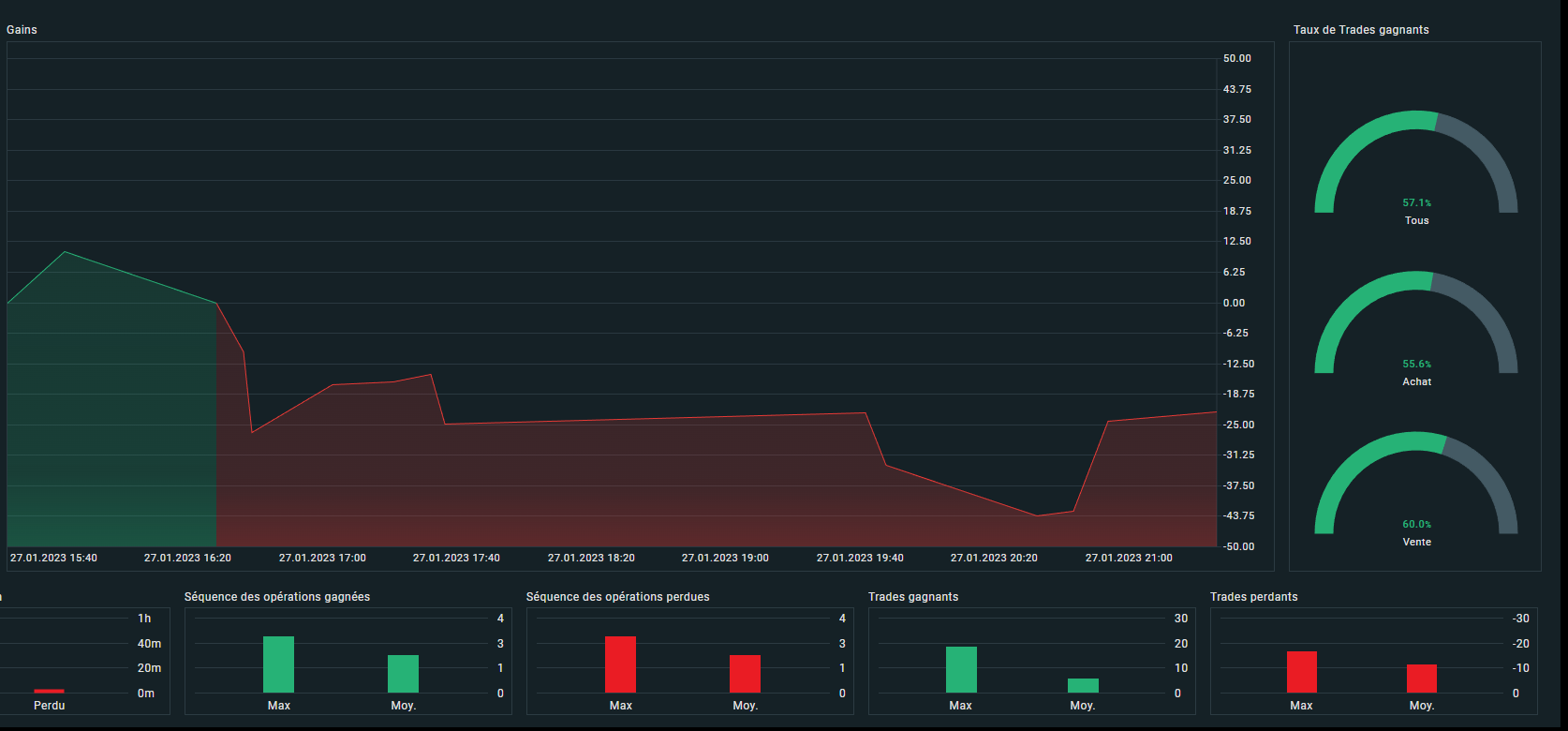The height and width of the screenshot is (731, 1568).
Task: Click the Max bar in Trades gagnants
Action: pyautogui.click(x=961, y=670)
